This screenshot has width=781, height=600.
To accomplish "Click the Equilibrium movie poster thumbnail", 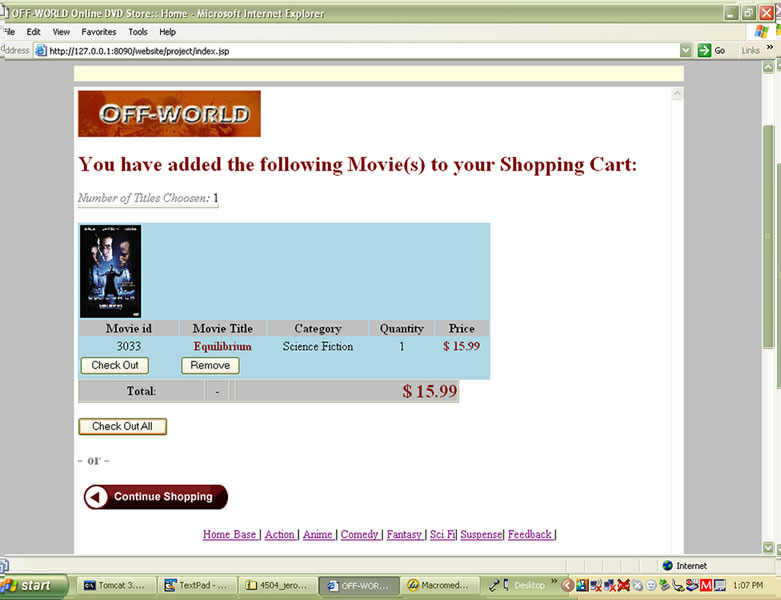I will [110, 271].
